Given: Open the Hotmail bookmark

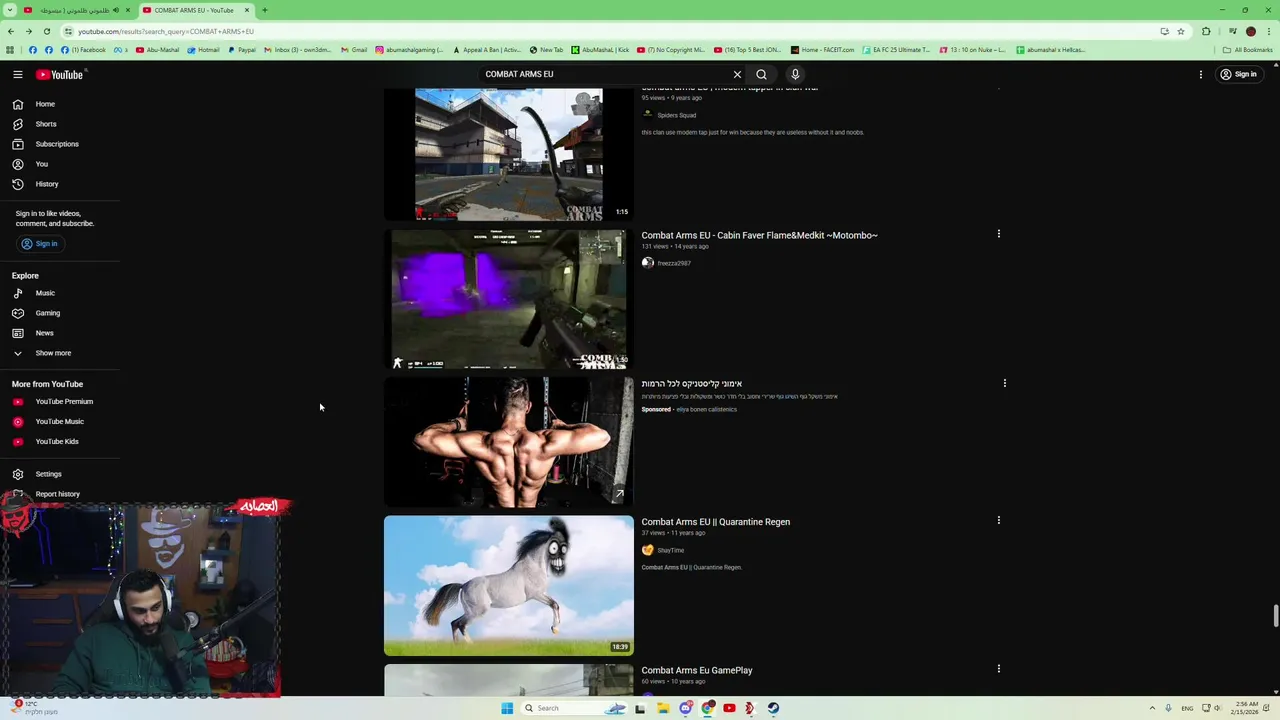Looking at the screenshot, I should click(204, 50).
